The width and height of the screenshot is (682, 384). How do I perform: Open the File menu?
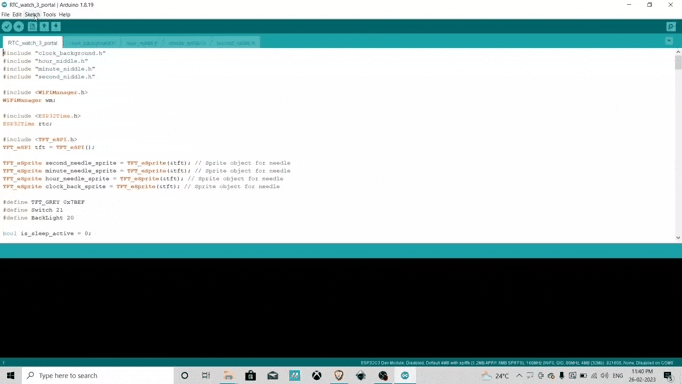[5, 14]
